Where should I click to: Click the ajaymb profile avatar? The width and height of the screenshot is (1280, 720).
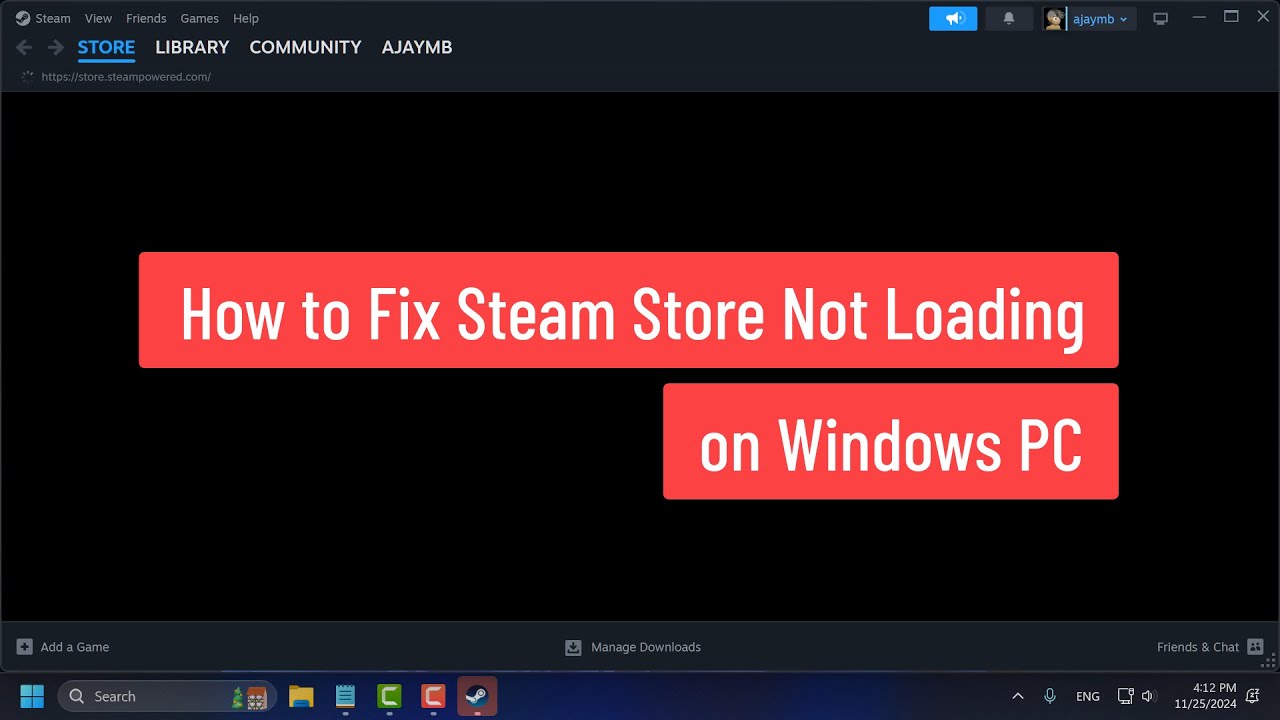point(1054,18)
